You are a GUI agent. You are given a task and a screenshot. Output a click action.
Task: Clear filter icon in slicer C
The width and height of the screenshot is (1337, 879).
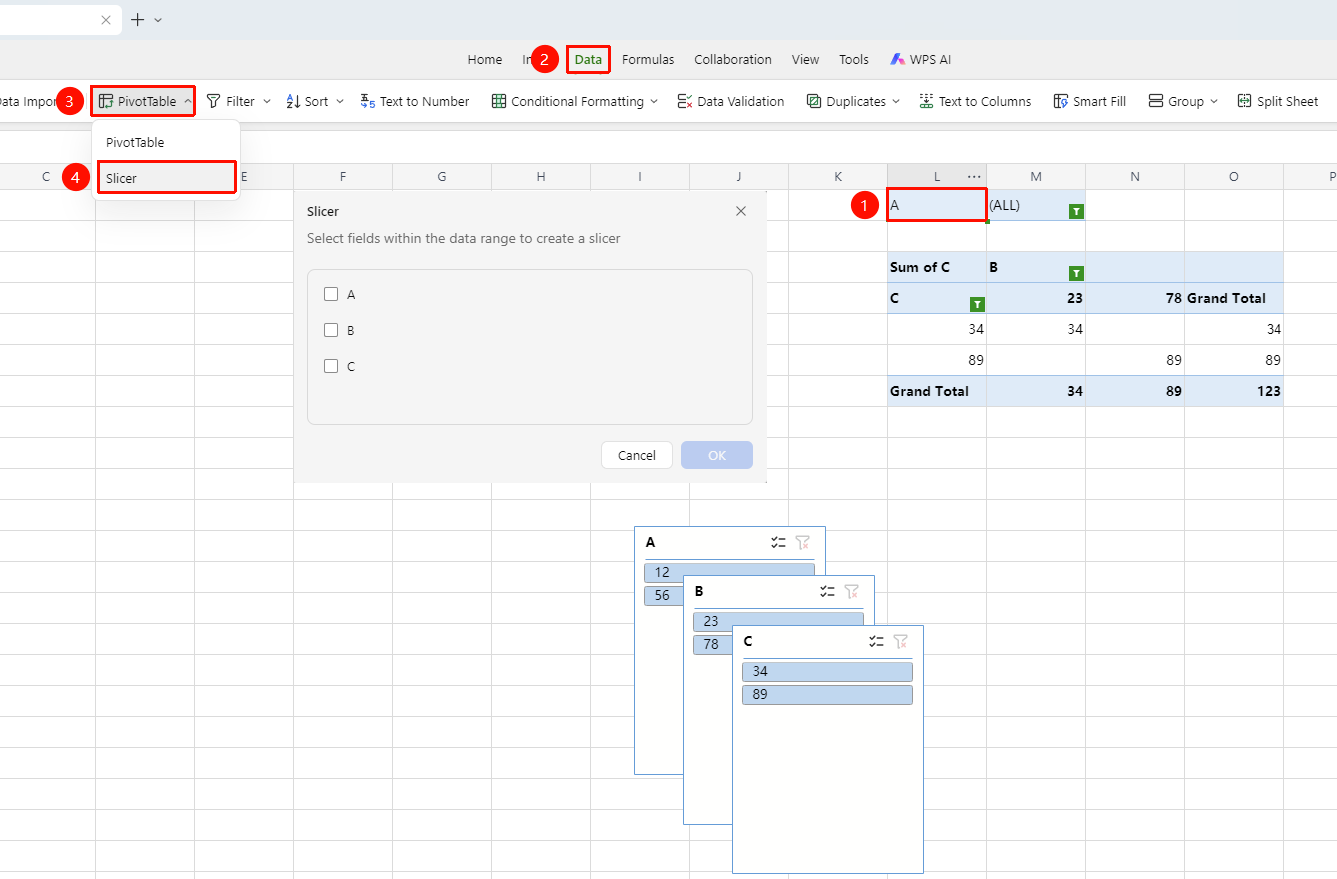click(x=901, y=641)
